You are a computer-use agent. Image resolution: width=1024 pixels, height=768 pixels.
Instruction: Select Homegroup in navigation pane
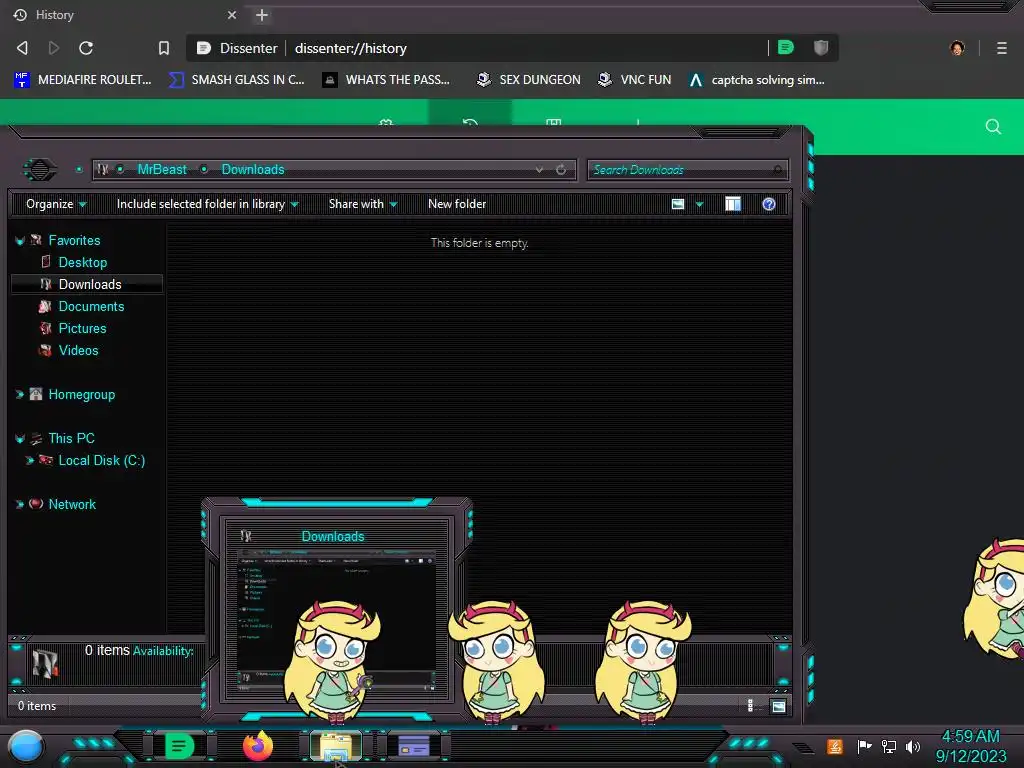click(82, 394)
